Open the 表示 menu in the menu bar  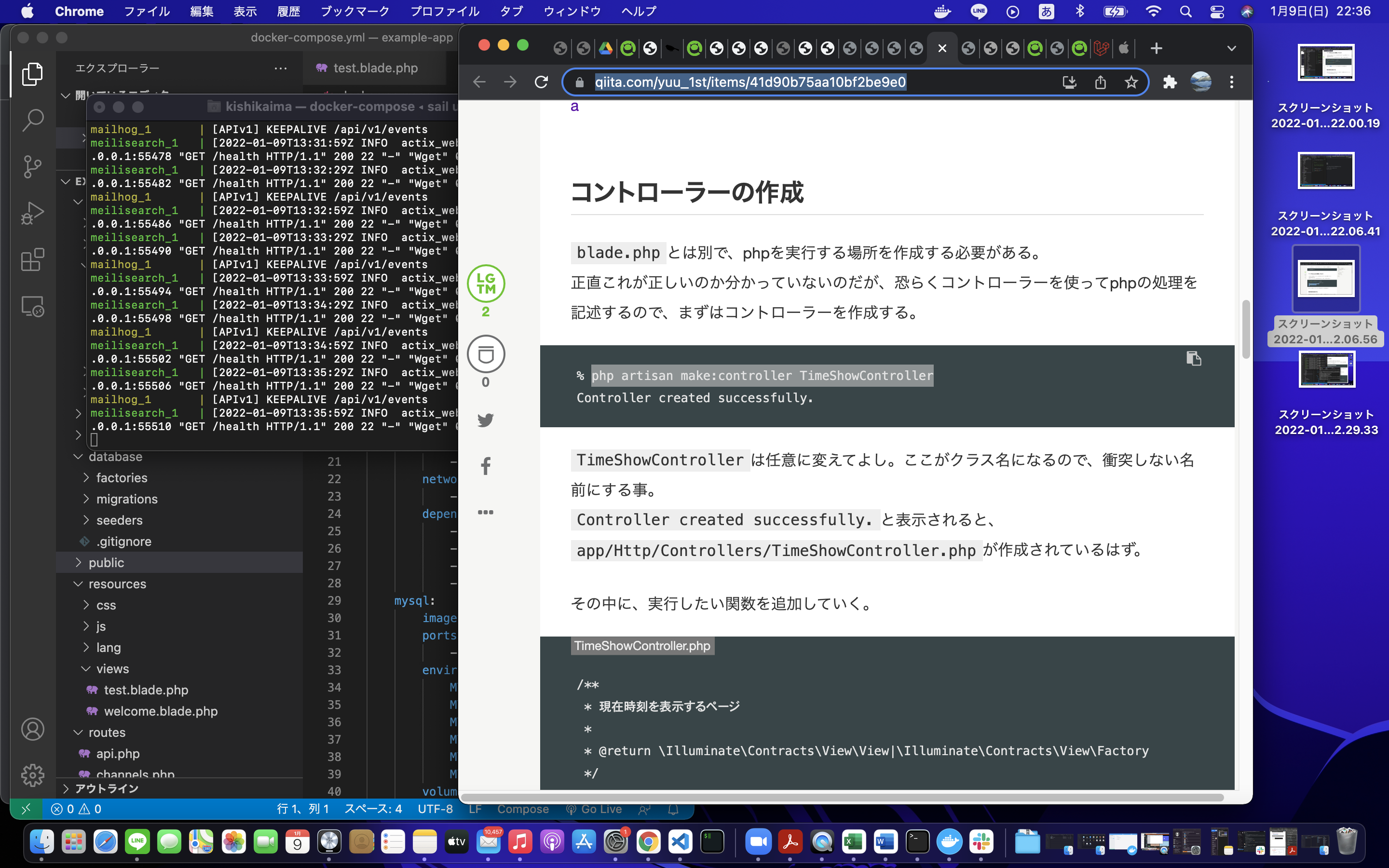coord(245,11)
